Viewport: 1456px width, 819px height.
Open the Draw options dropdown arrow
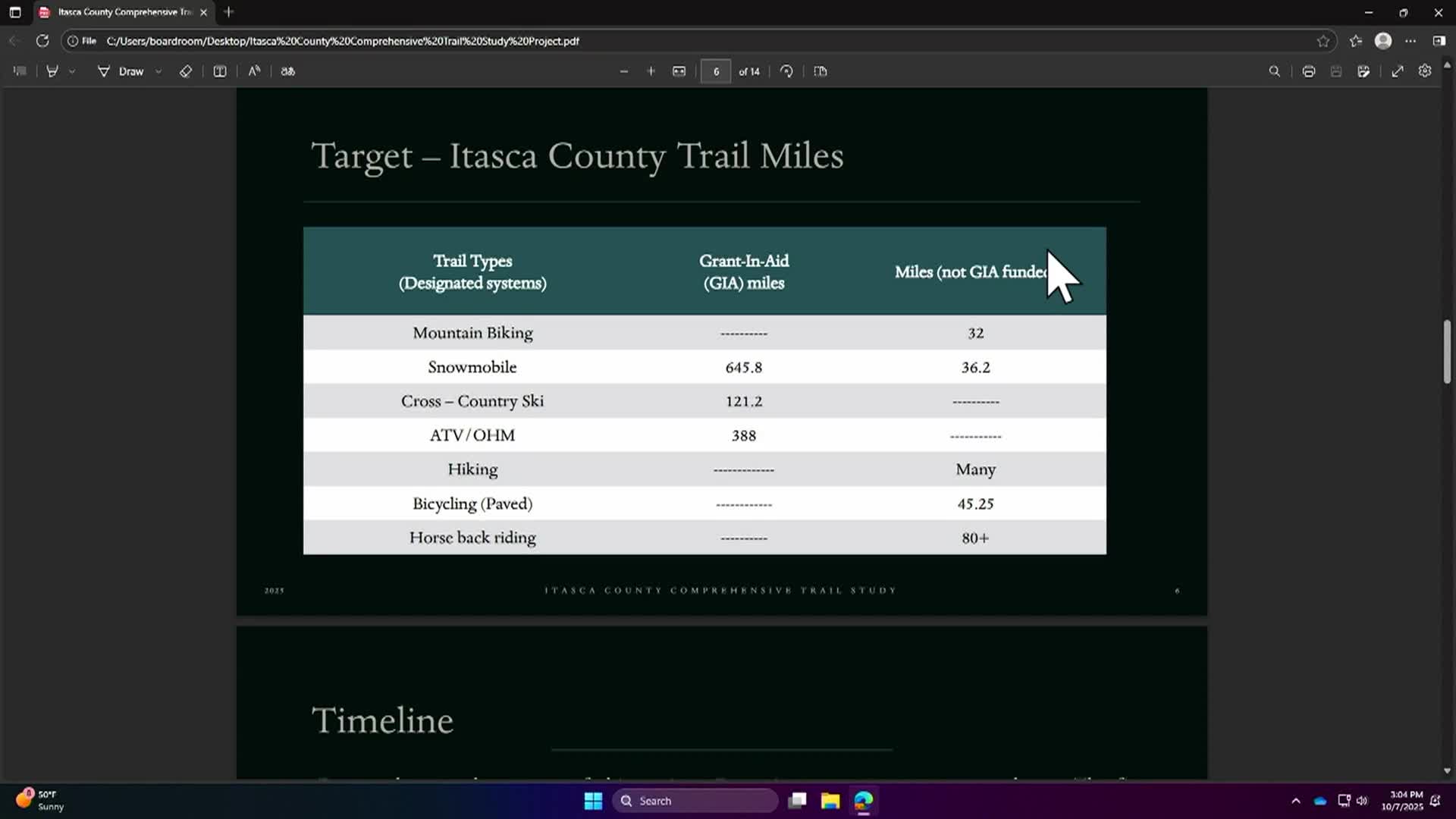(x=158, y=71)
